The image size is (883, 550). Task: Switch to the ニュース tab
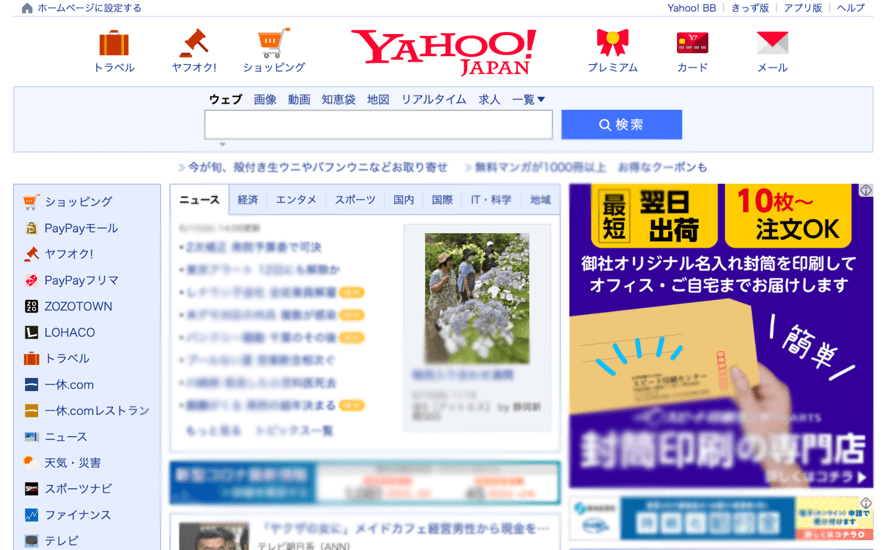pyautogui.click(x=199, y=200)
